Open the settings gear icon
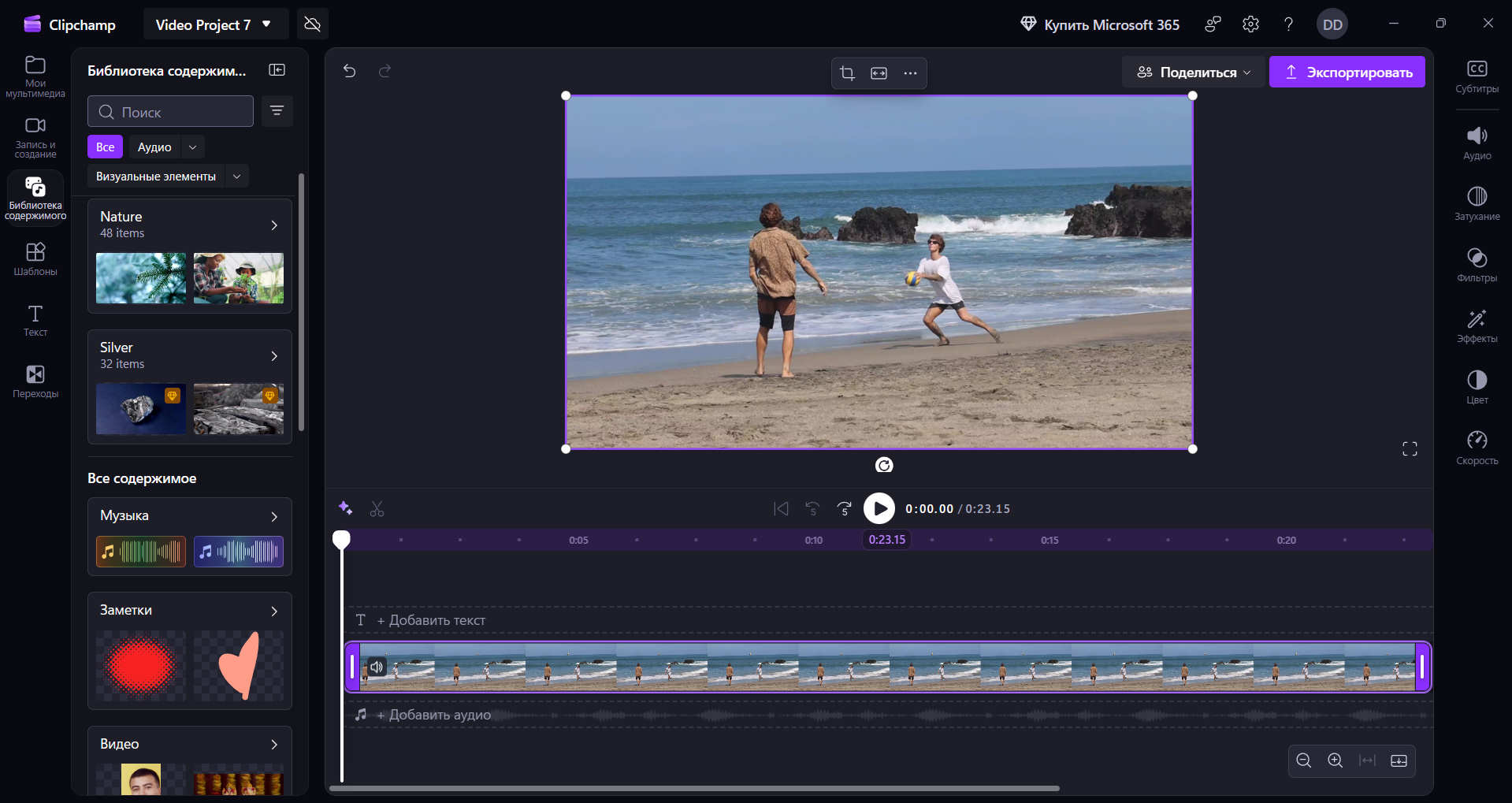This screenshot has width=1512, height=803. (1250, 24)
